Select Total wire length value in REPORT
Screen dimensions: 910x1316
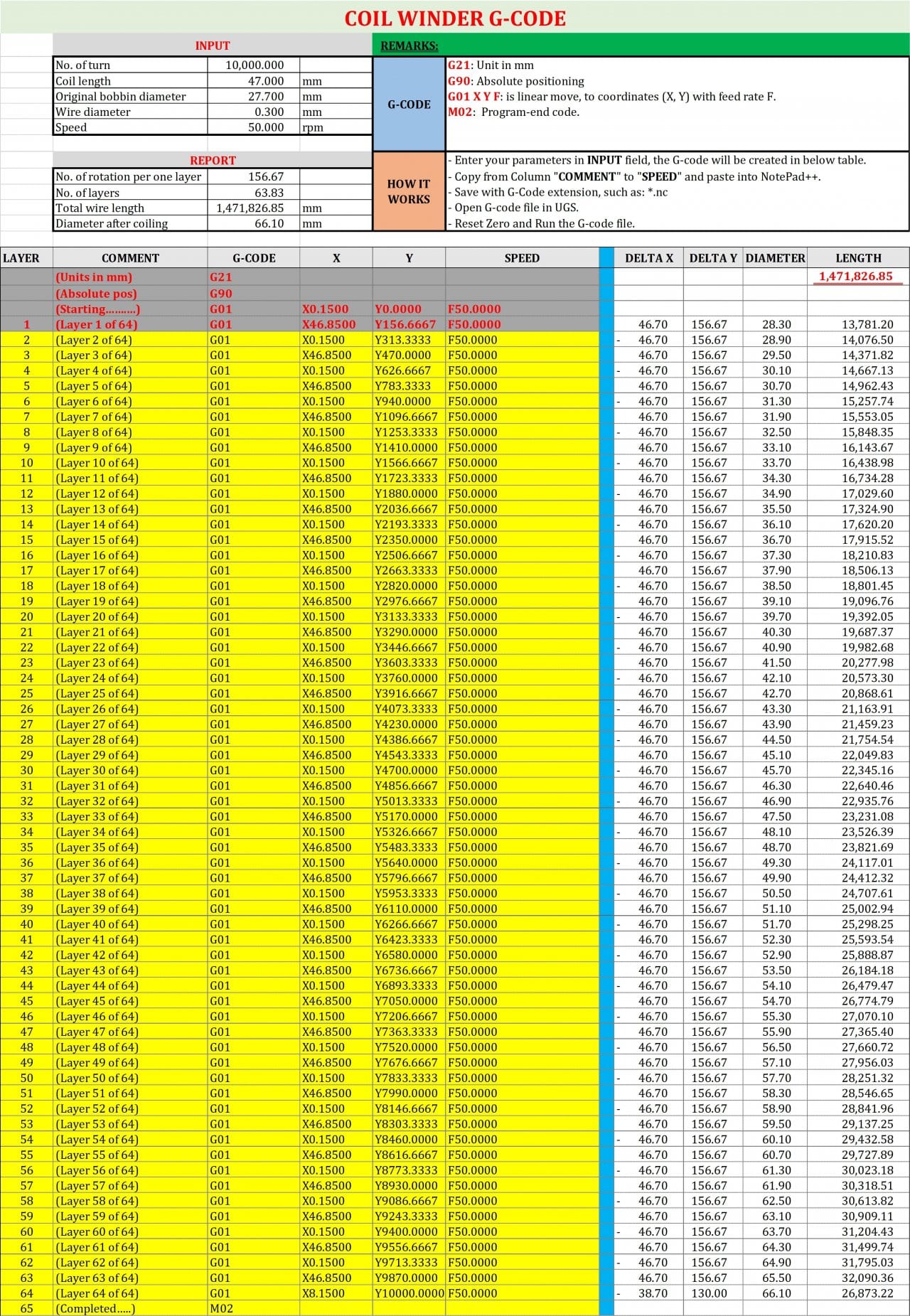coord(254,208)
